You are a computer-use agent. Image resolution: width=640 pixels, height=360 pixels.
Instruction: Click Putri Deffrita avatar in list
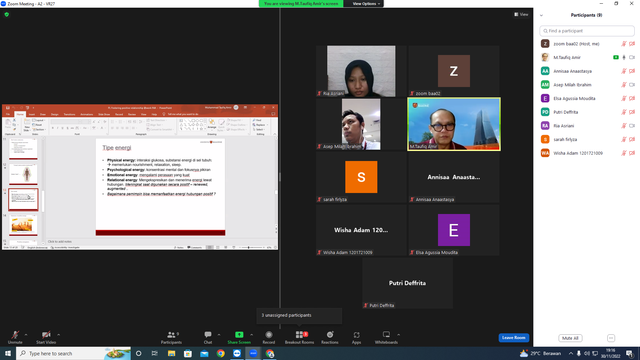tap(545, 112)
